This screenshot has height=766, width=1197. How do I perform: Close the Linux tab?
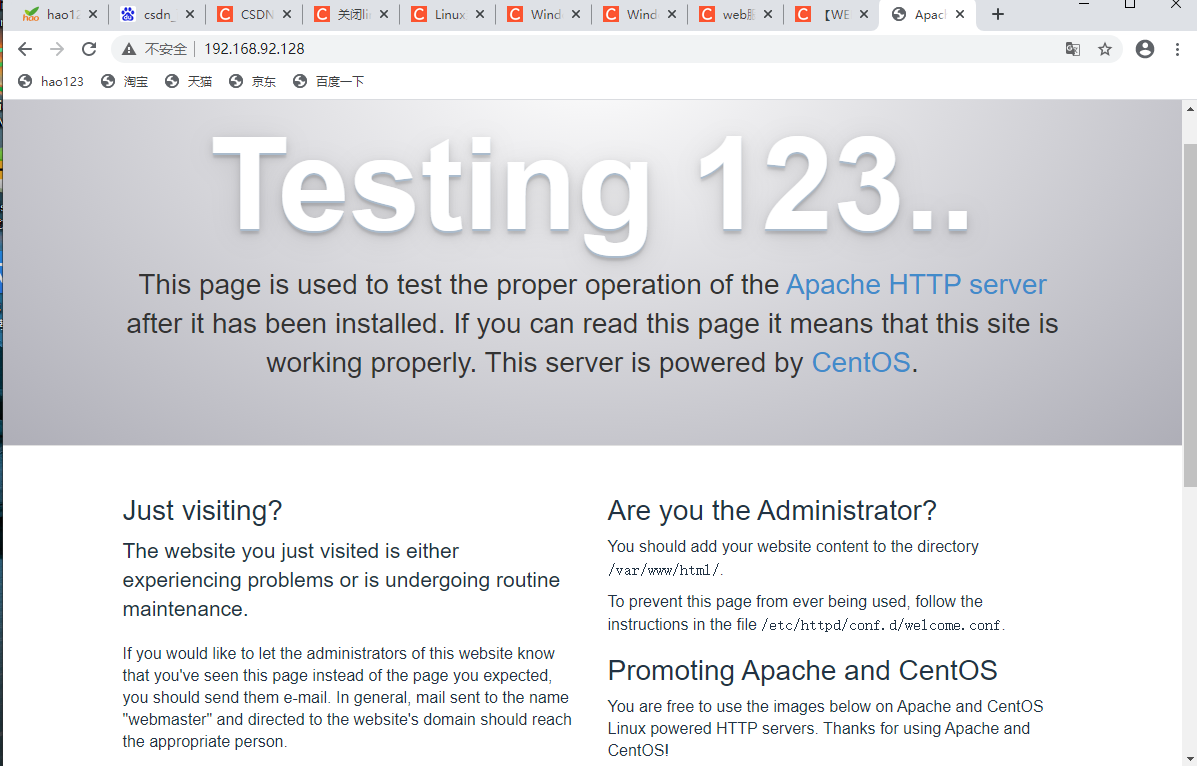tap(479, 15)
